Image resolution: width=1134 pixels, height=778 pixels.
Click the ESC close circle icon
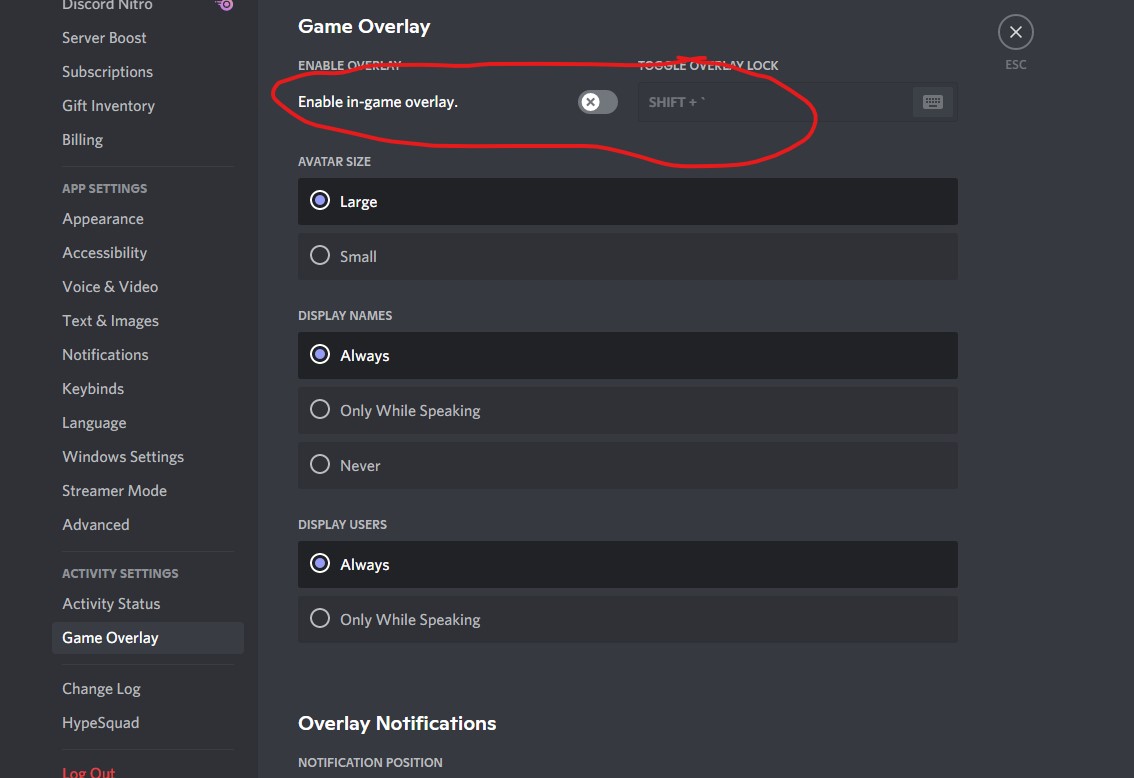point(1015,32)
